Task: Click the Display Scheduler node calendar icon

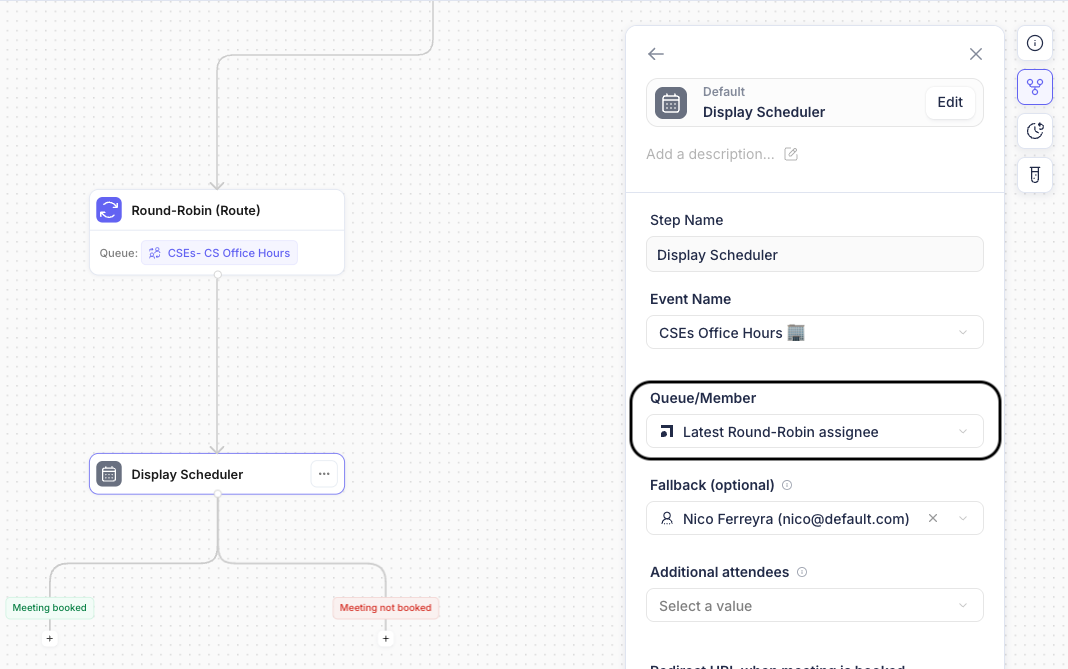Action: (x=109, y=474)
